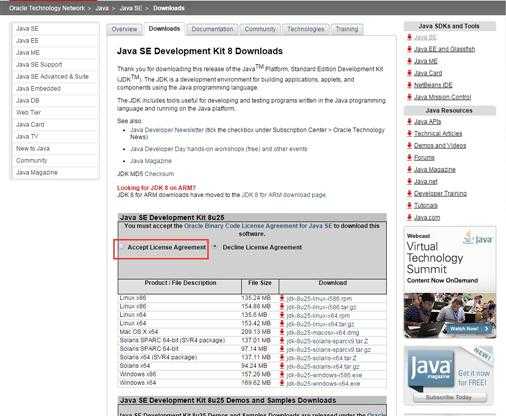Image resolution: width=506 pixels, height=416 pixels.
Task: Click the red arrow icon beside NetBeans IDE
Action: click(410, 85)
